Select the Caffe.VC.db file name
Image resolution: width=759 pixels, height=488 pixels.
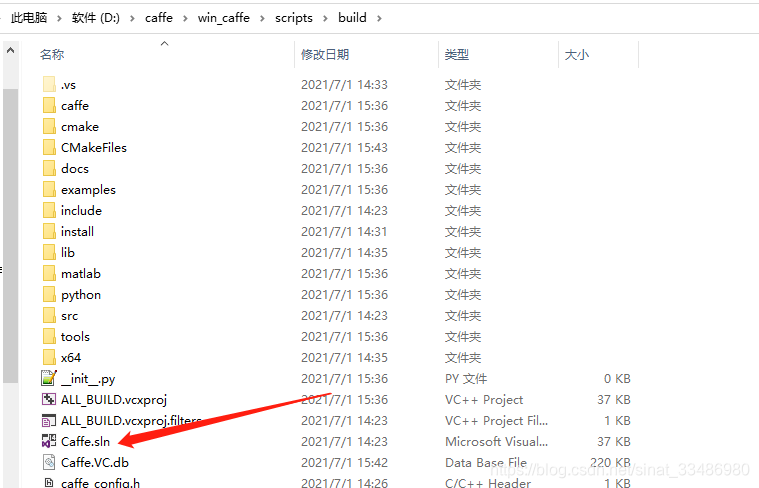(x=95, y=462)
